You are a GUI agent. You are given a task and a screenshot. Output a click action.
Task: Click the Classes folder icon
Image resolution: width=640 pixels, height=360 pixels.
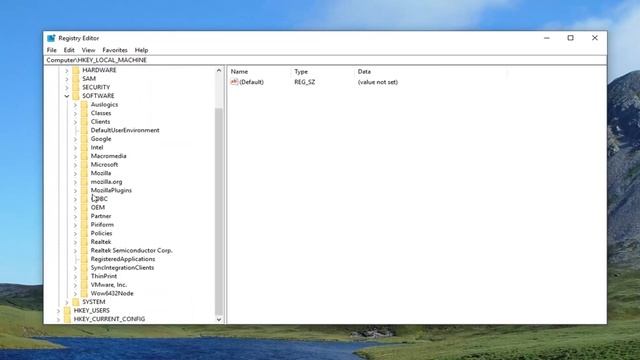click(x=84, y=113)
